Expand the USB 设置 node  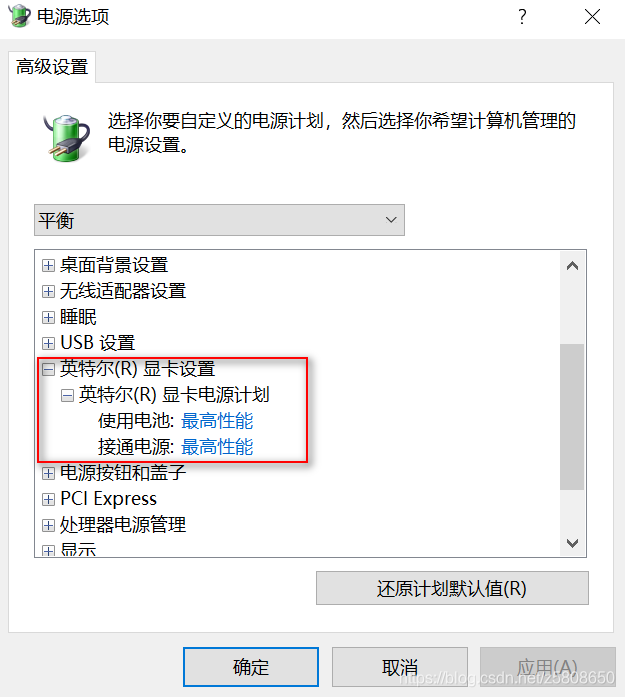point(48,343)
